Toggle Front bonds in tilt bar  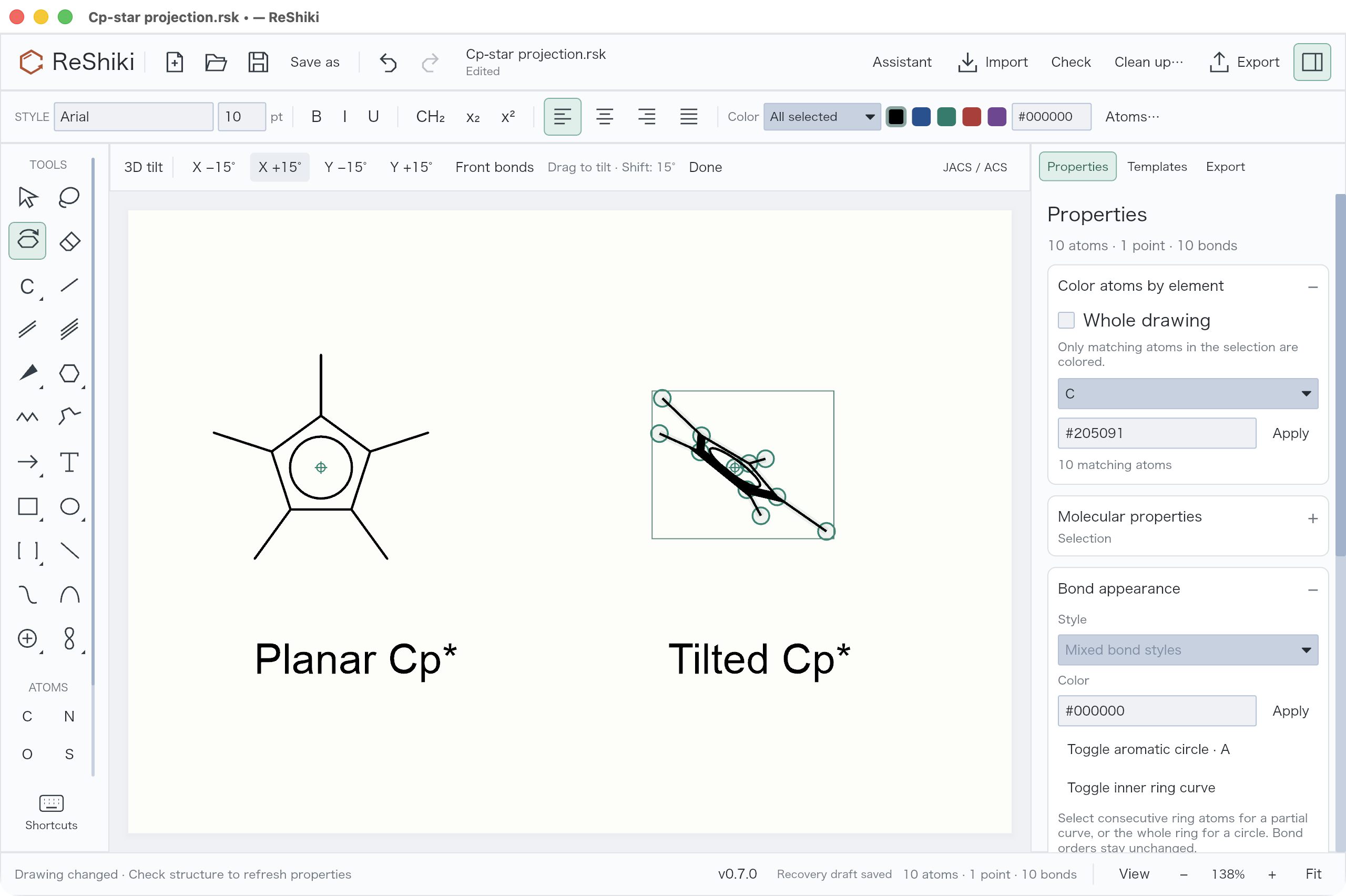point(494,167)
